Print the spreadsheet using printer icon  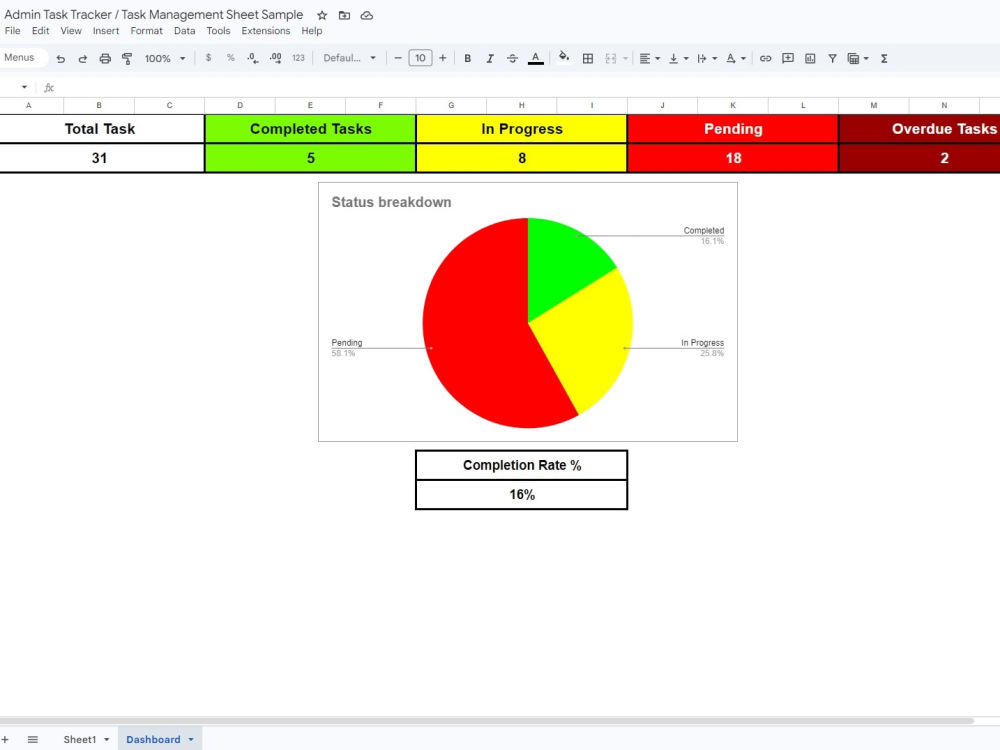[x=105, y=59]
